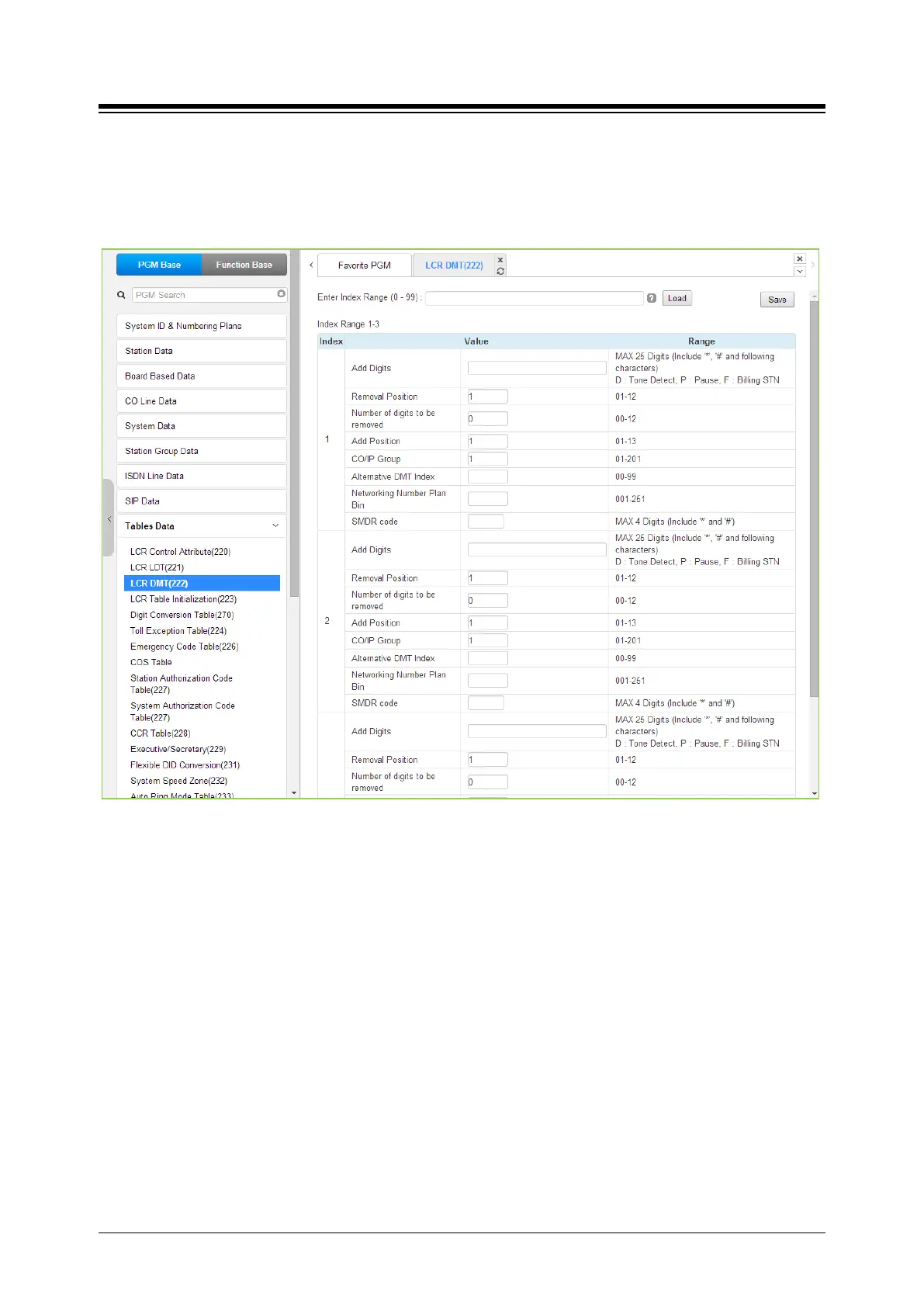Open LCR LDT(221)
The image size is (924, 1307).
coord(157,567)
